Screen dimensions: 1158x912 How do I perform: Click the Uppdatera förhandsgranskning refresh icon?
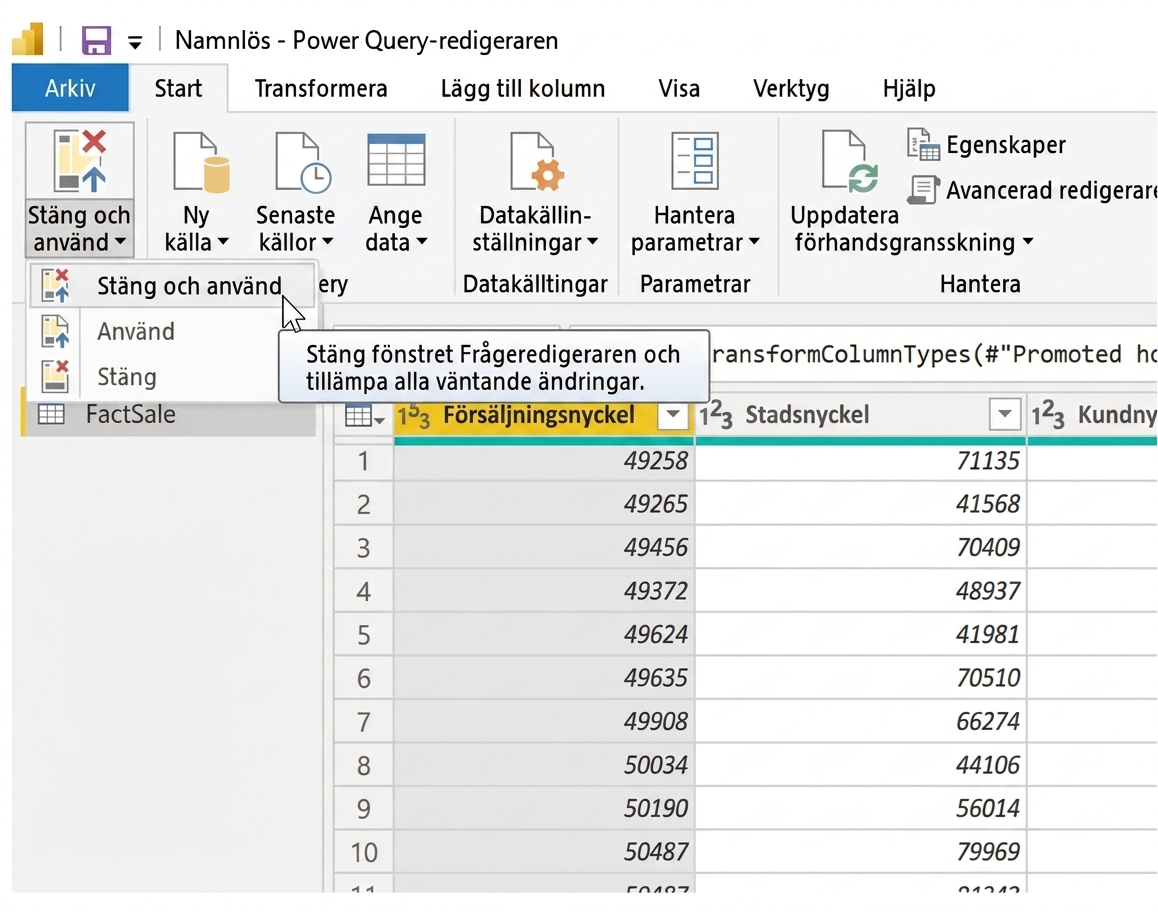click(849, 162)
